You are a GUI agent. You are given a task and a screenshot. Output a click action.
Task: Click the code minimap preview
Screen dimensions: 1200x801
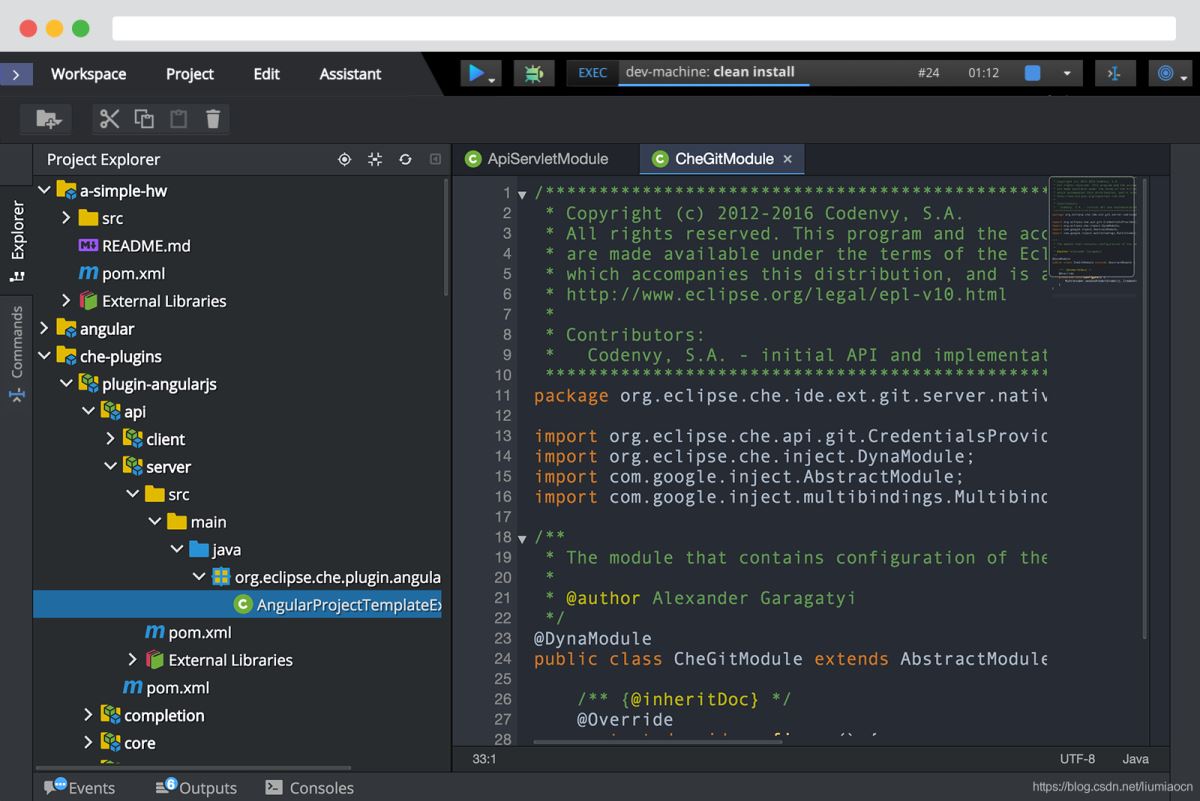[1092, 227]
